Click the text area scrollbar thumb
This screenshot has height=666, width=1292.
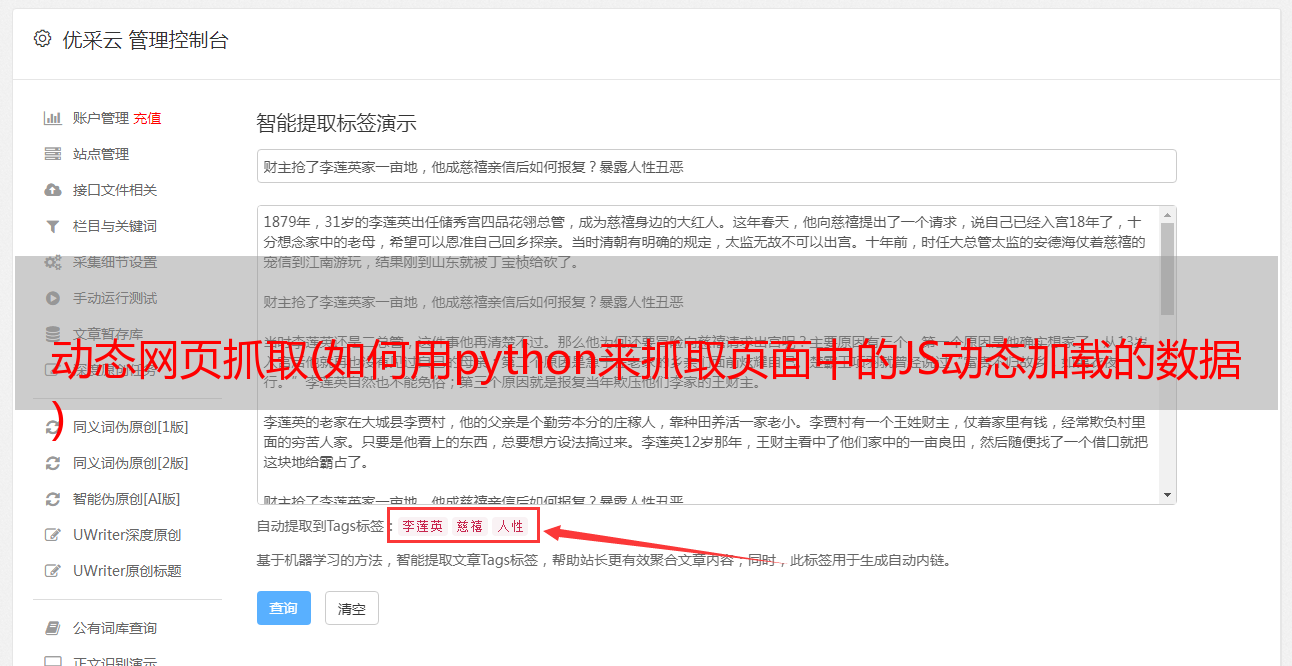1167,270
